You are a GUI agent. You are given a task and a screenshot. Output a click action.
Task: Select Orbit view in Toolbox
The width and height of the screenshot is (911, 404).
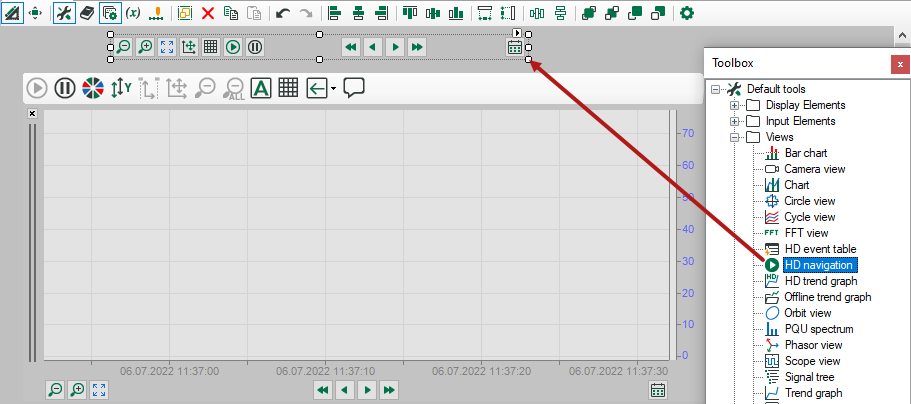click(809, 313)
